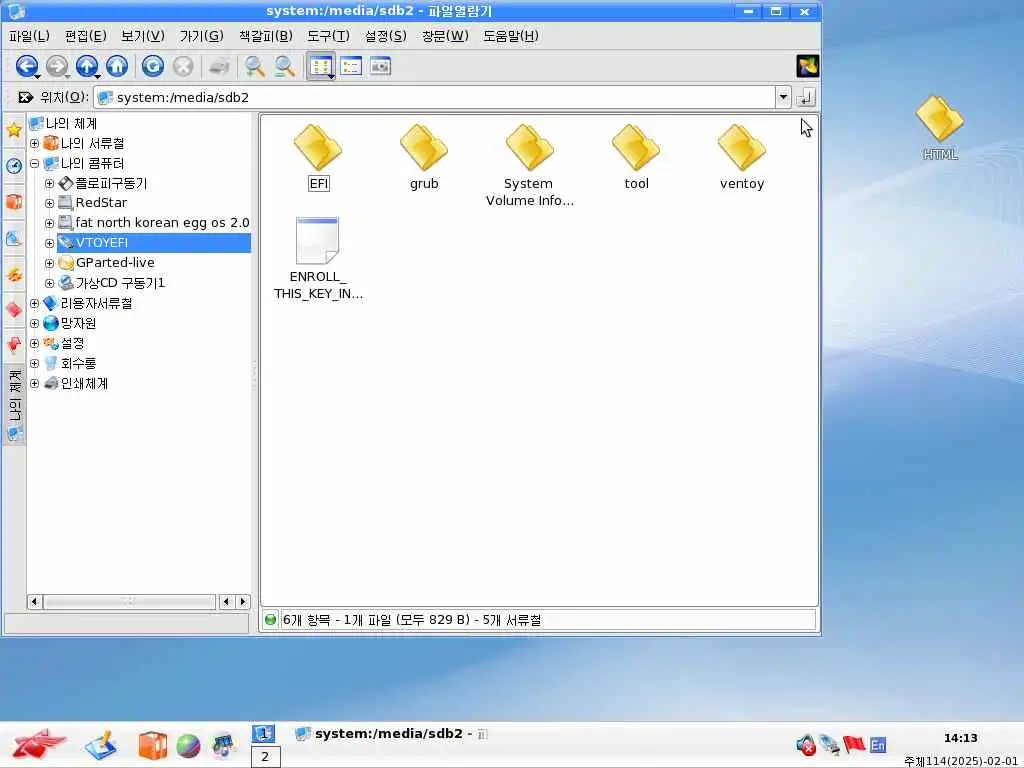The width and height of the screenshot is (1024, 768).
Task: Switch to icon view mode
Action: point(321,66)
